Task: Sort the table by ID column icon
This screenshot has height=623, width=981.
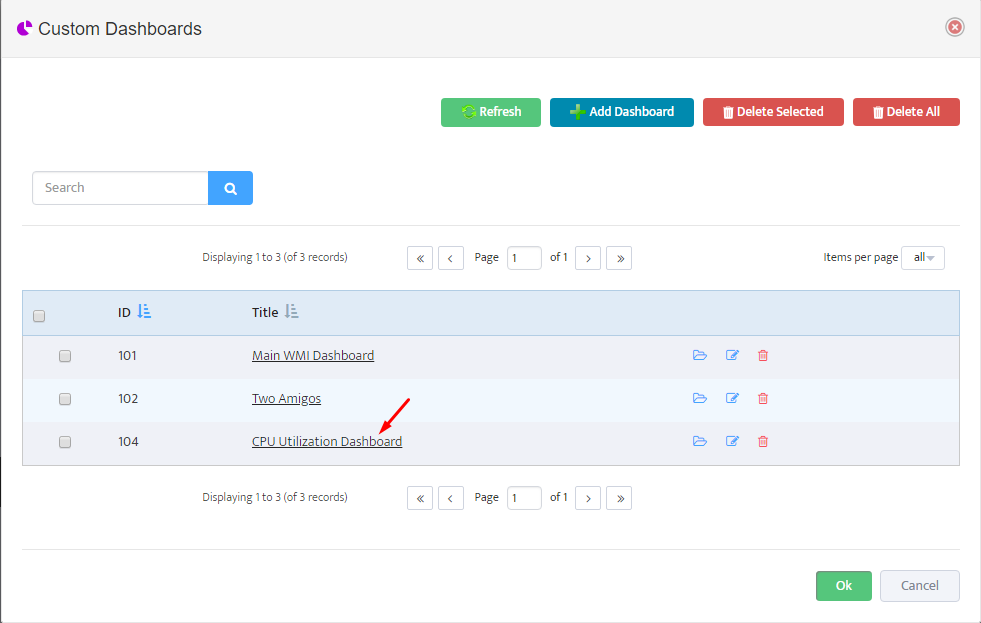Action: coord(144,311)
